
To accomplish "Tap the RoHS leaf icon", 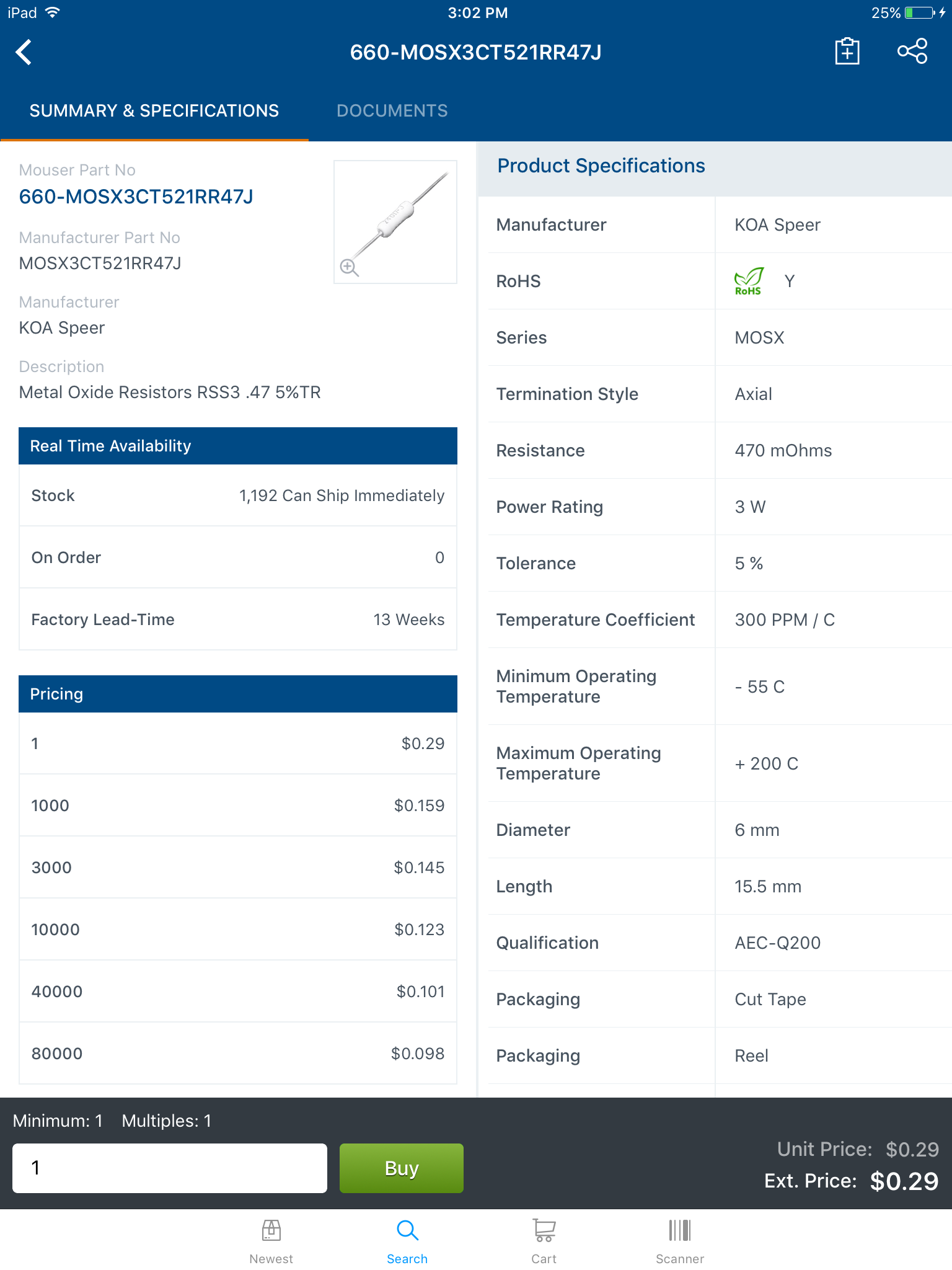I will point(749,281).
